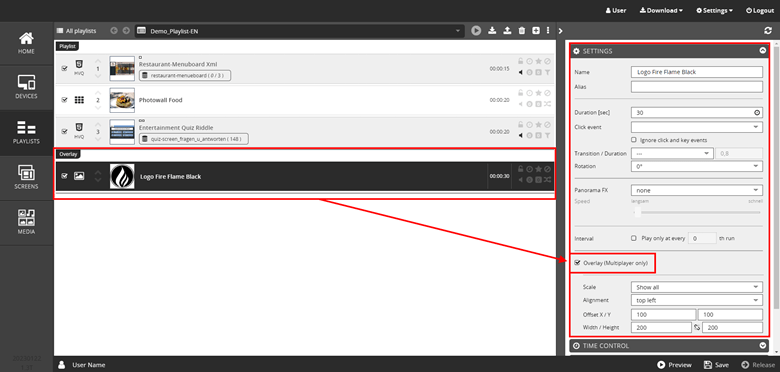Uncheck the Overlay (Multiplayer only) checkbox

(577, 263)
